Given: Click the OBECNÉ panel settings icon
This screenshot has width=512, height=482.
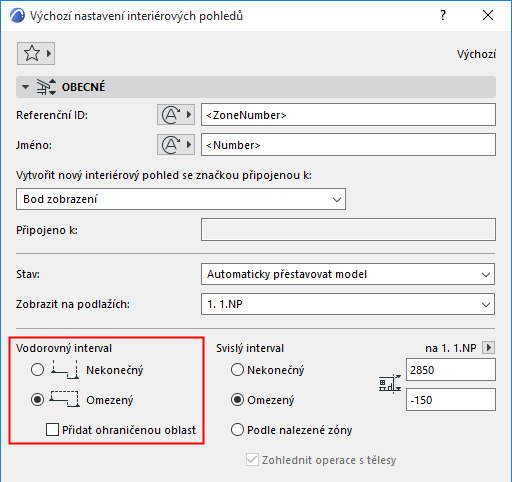Looking at the screenshot, I should pos(46,87).
